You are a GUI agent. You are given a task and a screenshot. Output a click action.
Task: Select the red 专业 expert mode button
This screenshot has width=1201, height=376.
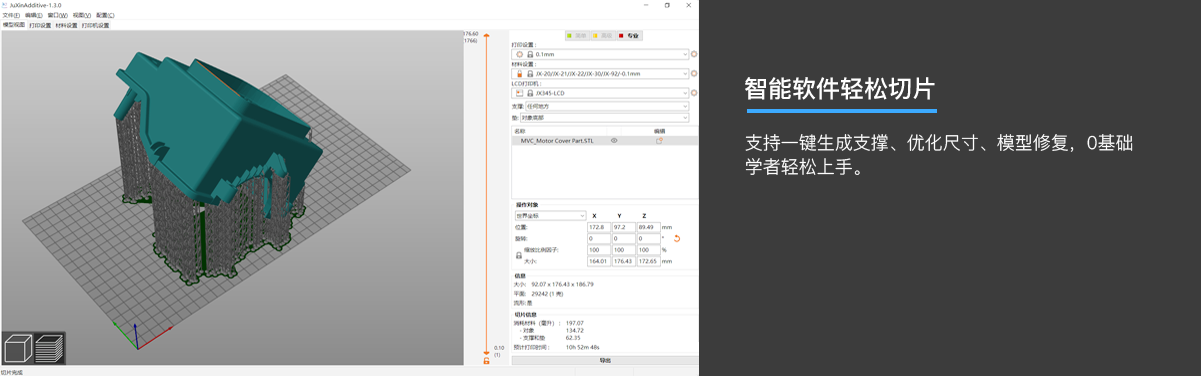629,36
